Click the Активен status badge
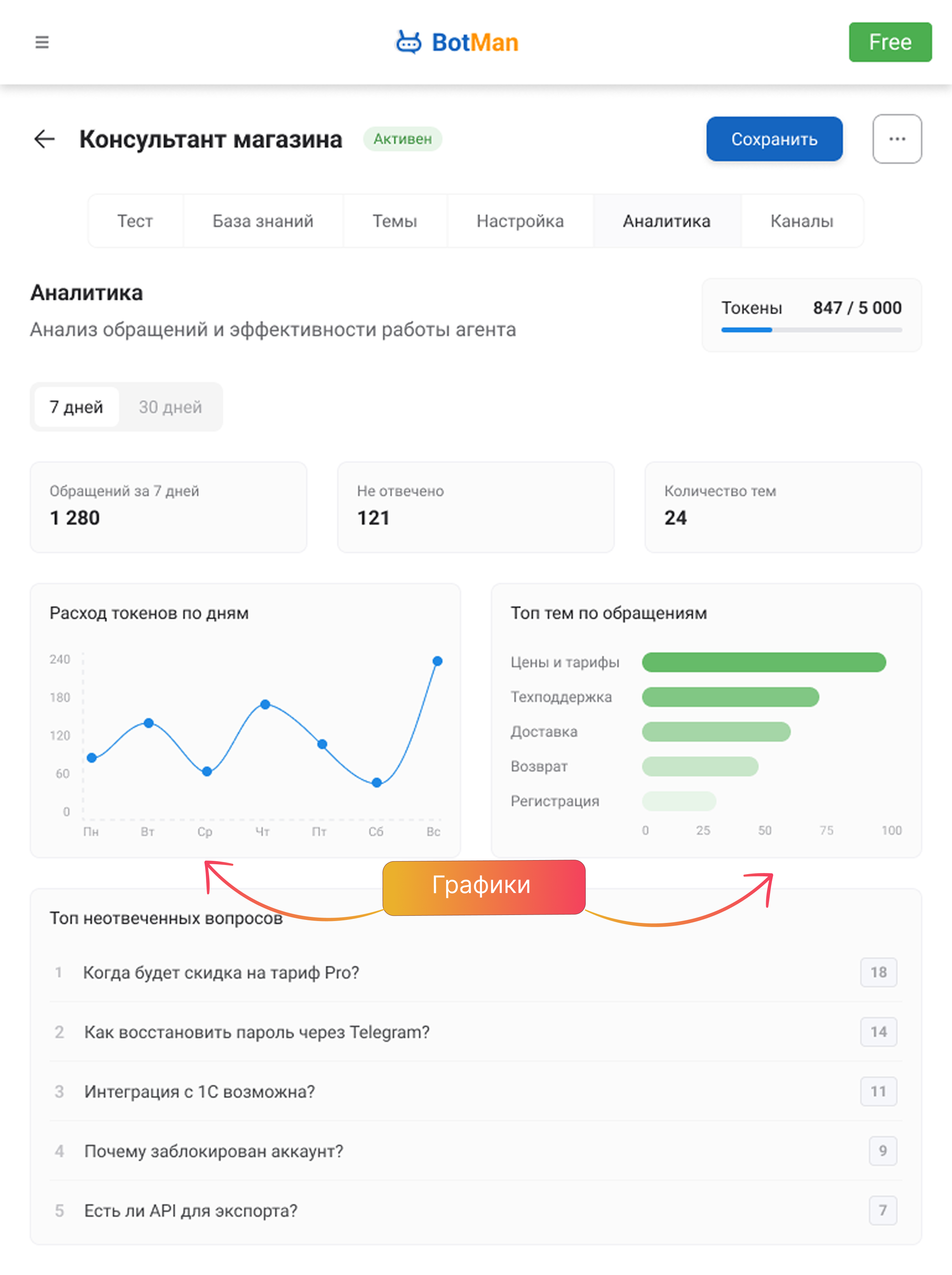952x1275 pixels. coord(402,139)
